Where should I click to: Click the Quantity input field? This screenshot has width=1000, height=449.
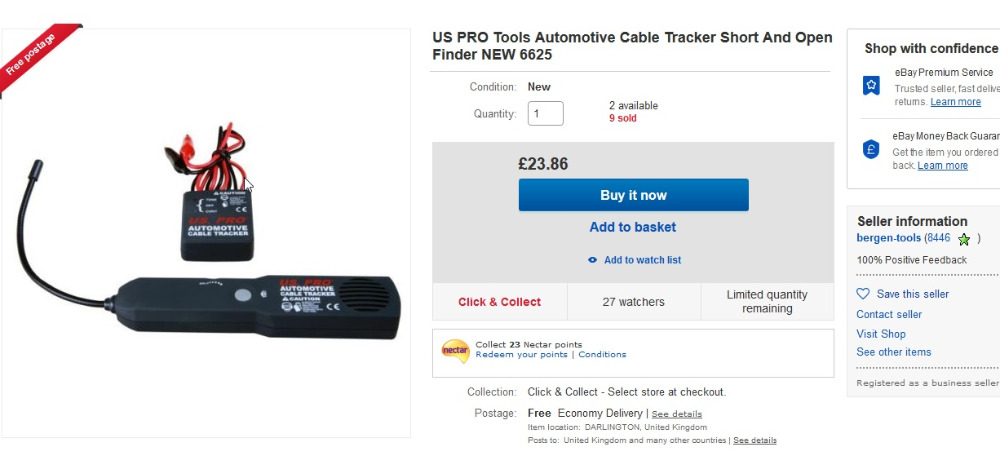pos(545,114)
